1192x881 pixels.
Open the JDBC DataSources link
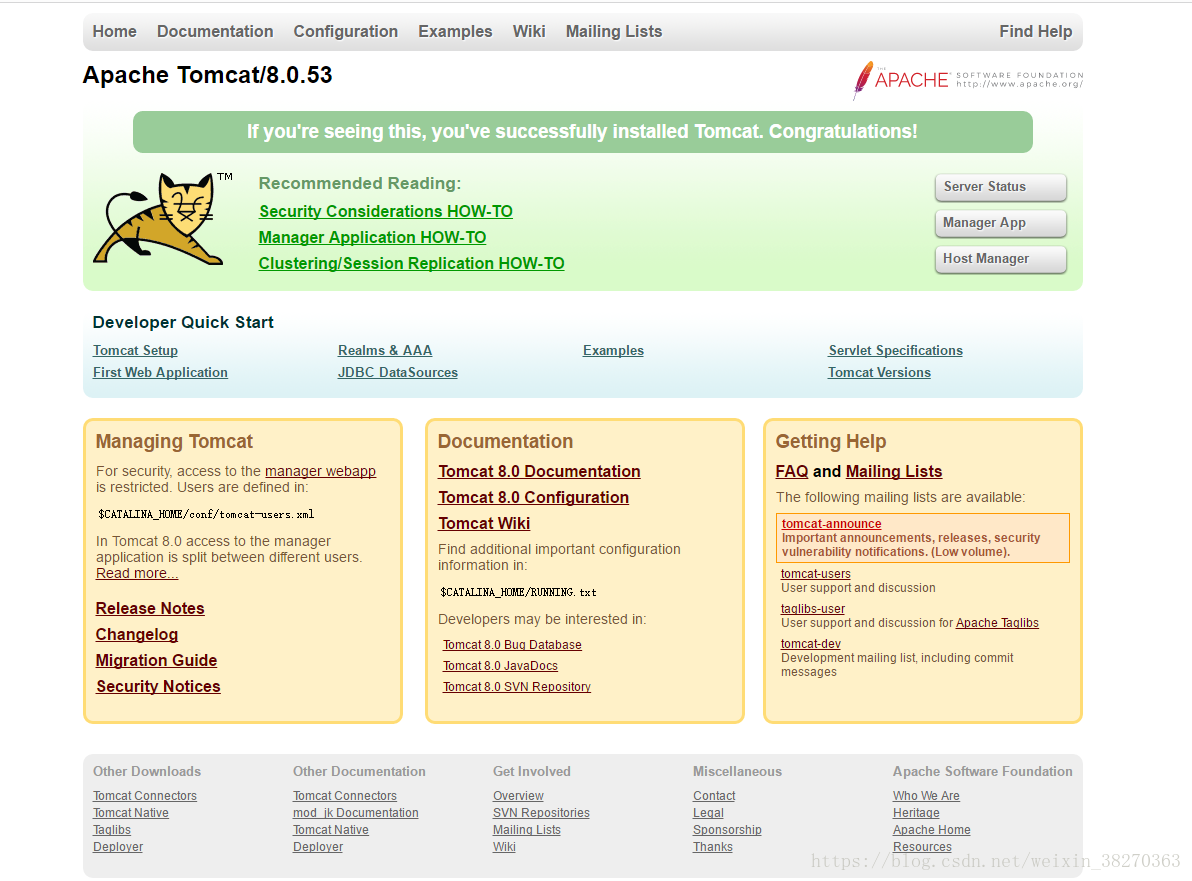tap(398, 372)
